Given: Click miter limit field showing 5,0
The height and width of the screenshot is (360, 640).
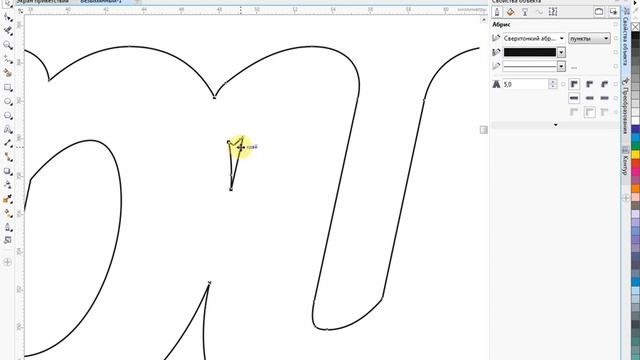Looking at the screenshot, I should 526,84.
